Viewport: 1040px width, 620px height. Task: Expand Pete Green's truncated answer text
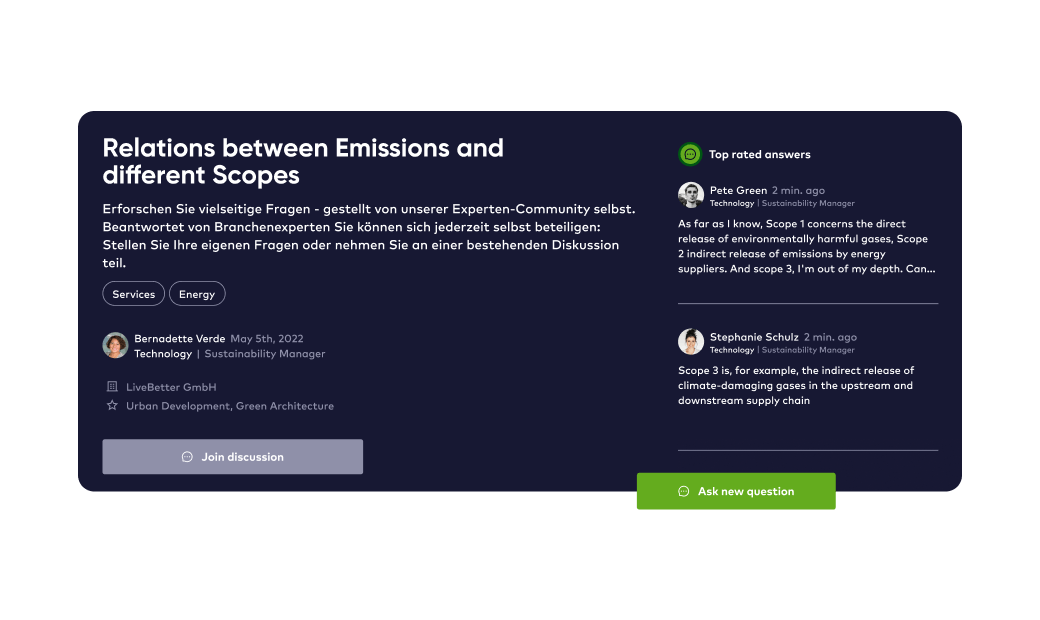(807, 246)
